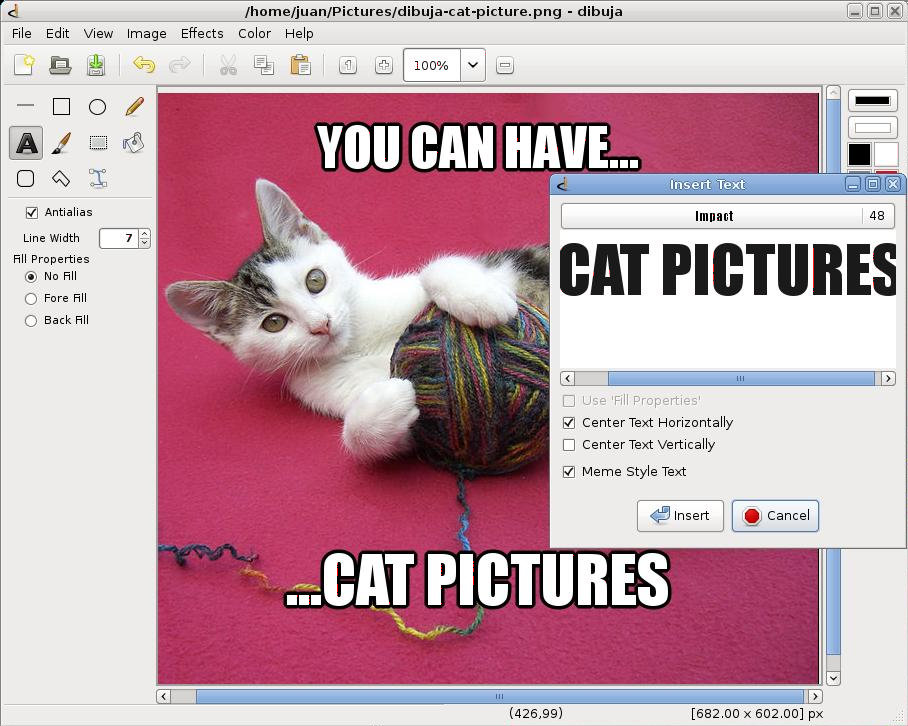908x726 pixels.
Task: Select the Rounded Rectangle tool
Action: tap(25, 178)
